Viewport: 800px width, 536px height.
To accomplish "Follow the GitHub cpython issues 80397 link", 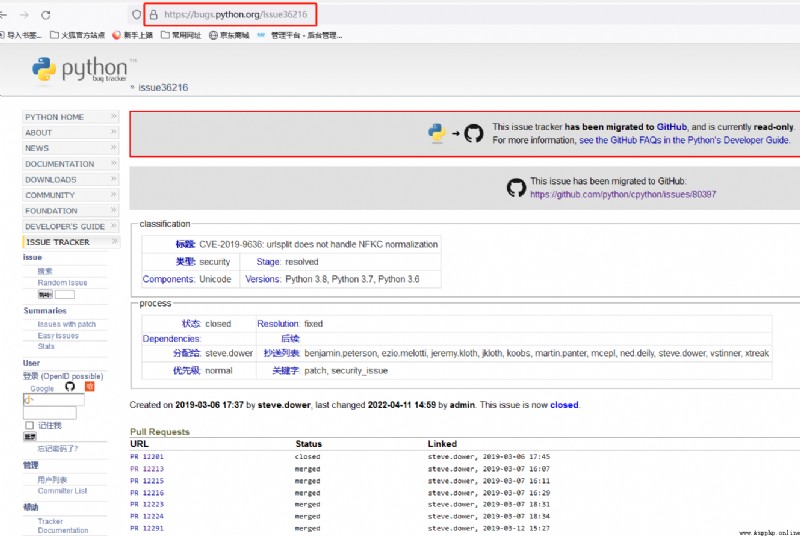I will coord(623,194).
